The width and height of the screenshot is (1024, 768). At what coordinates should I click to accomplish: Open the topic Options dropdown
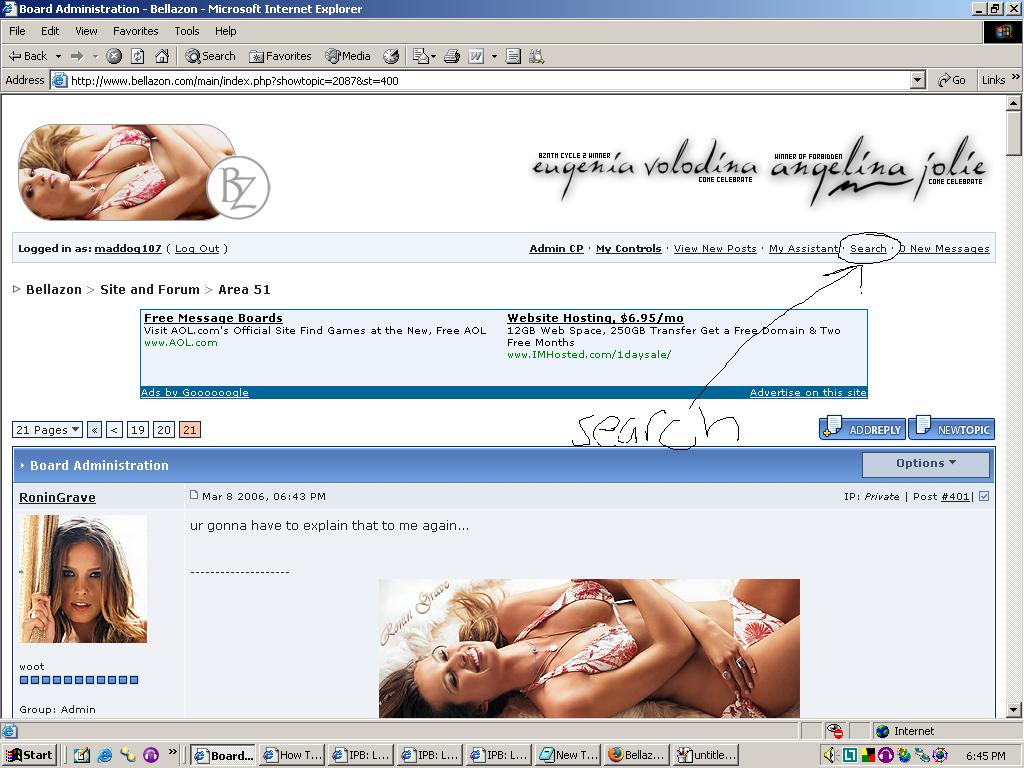(x=926, y=464)
